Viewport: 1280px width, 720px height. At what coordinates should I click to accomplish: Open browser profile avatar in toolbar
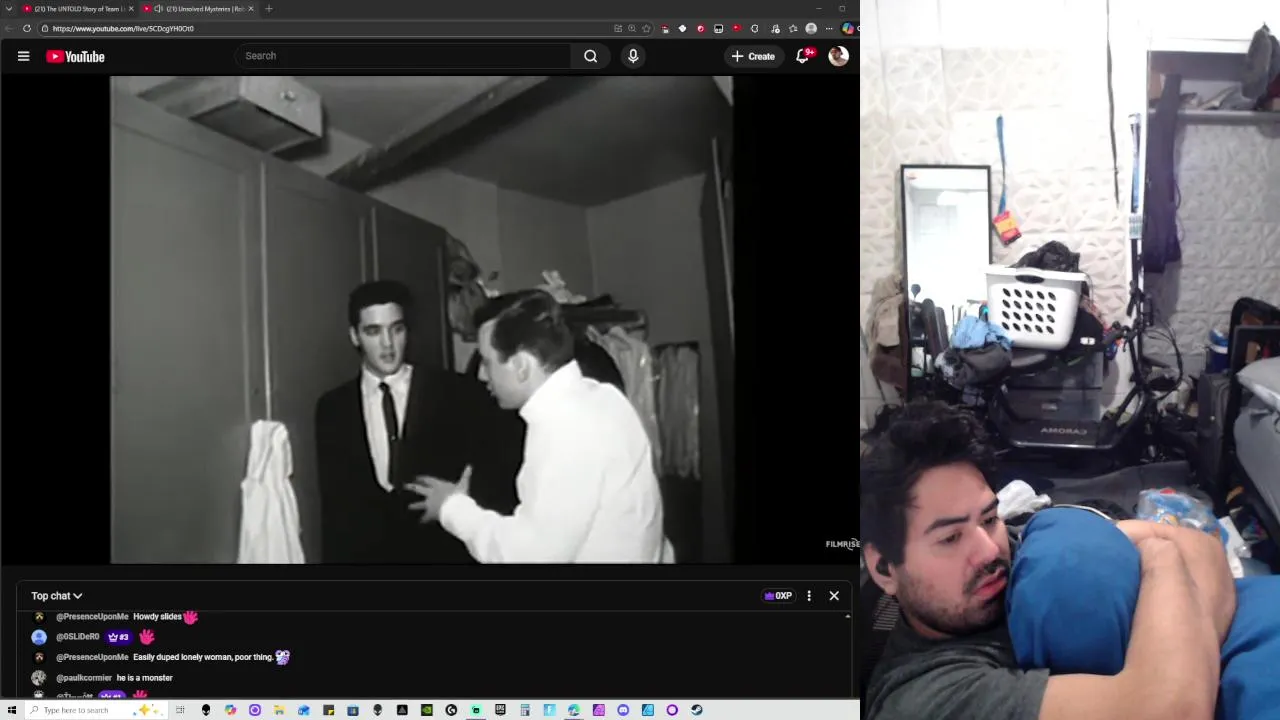811,28
